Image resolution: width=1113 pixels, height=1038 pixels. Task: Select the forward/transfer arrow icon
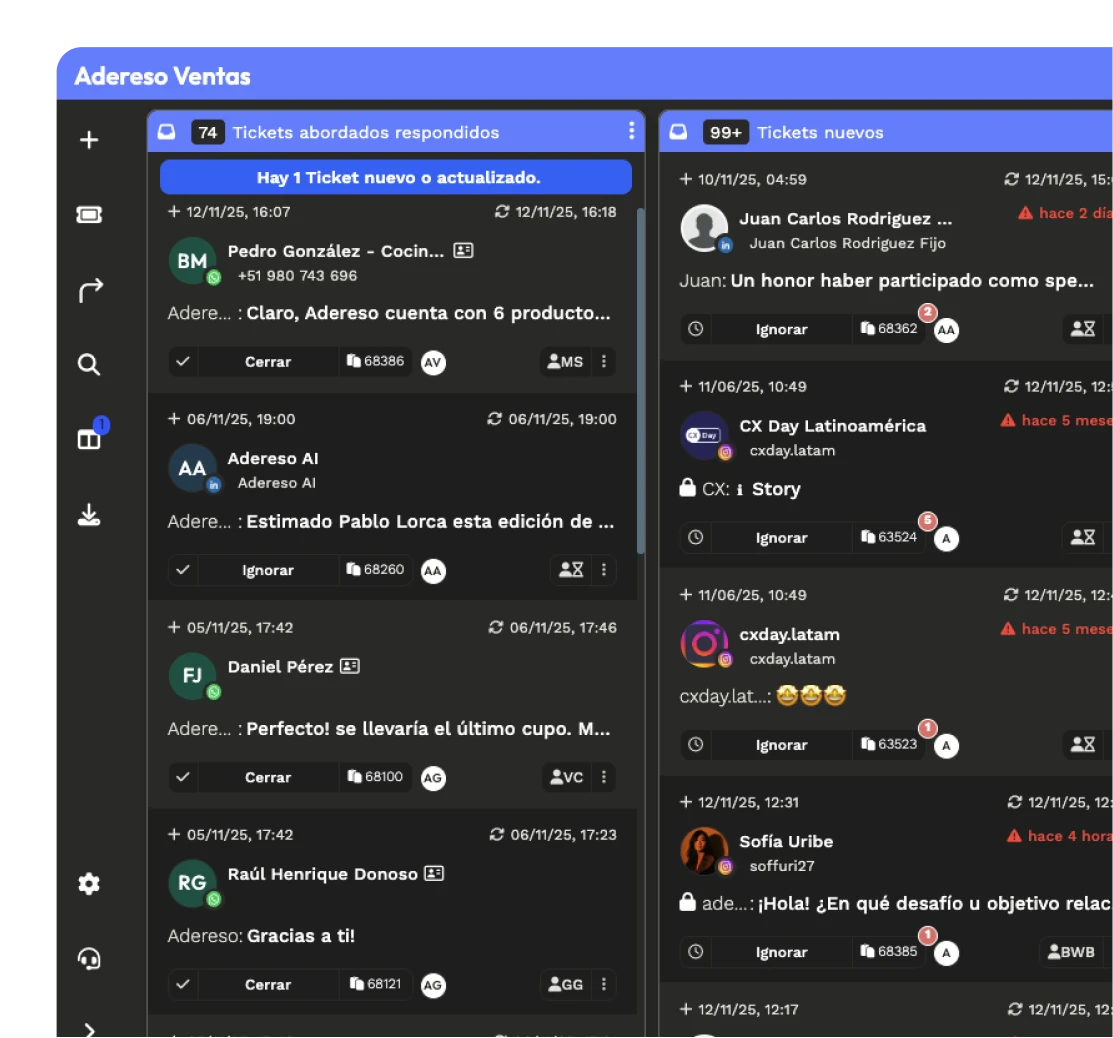tap(88, 289)
